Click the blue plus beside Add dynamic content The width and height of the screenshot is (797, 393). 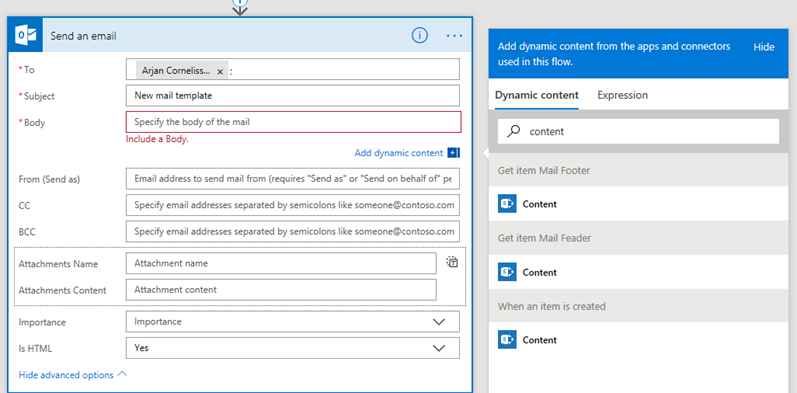tap(453, 153)
